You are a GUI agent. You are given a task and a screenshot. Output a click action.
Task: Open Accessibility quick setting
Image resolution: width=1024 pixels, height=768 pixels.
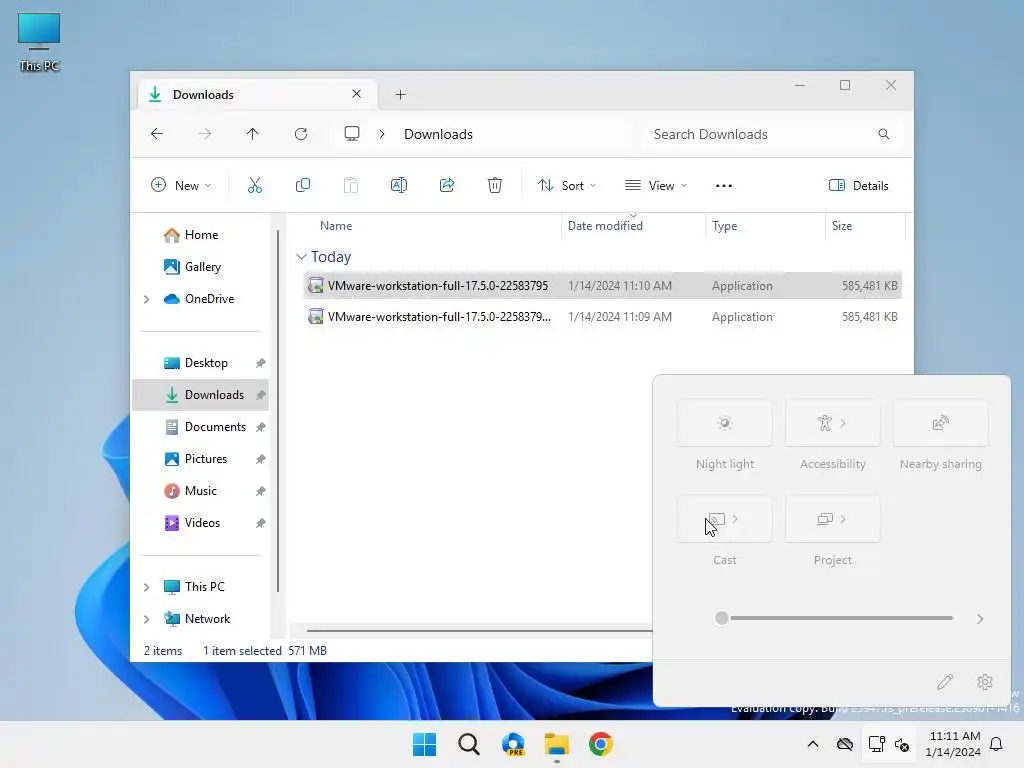pos(833,423)
